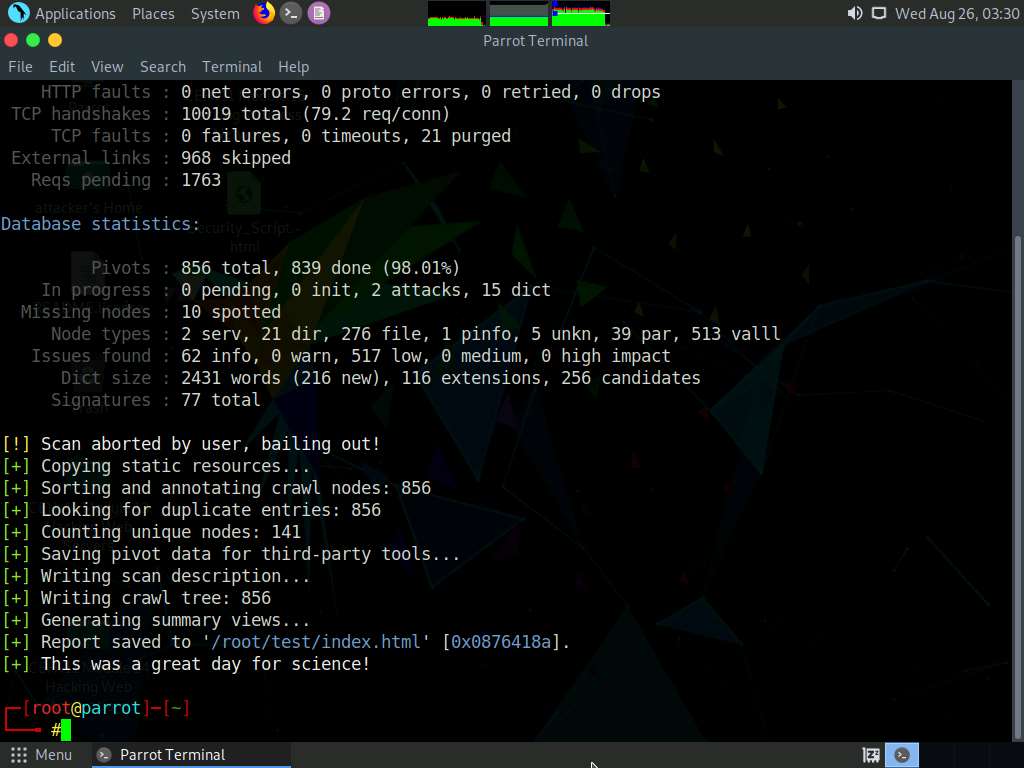Click the text 'Scan aborted by user, bailing out!'

point(210,444)
